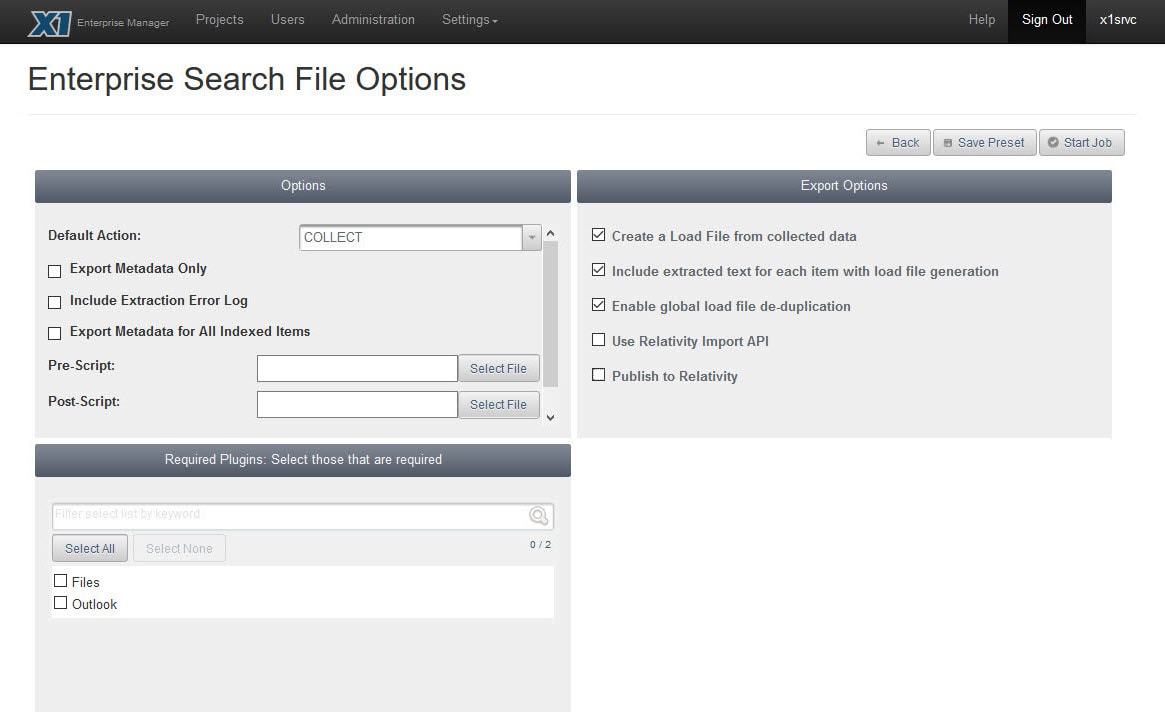Go to the Administration page
Image resolution: width=1165 pixels, height=721 pixels.
373,20
